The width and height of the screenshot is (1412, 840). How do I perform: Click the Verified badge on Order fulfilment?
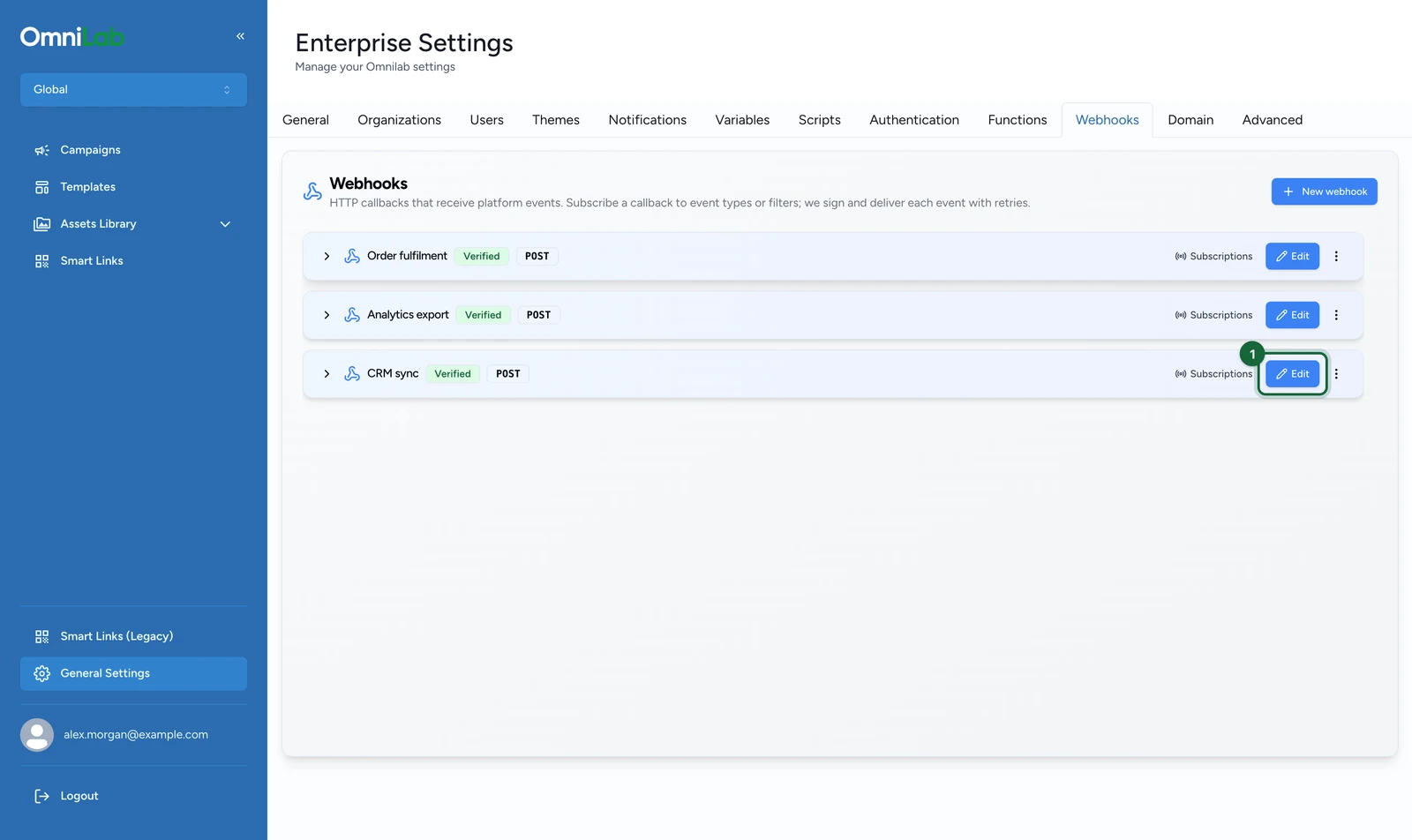[x=482, y=256]
